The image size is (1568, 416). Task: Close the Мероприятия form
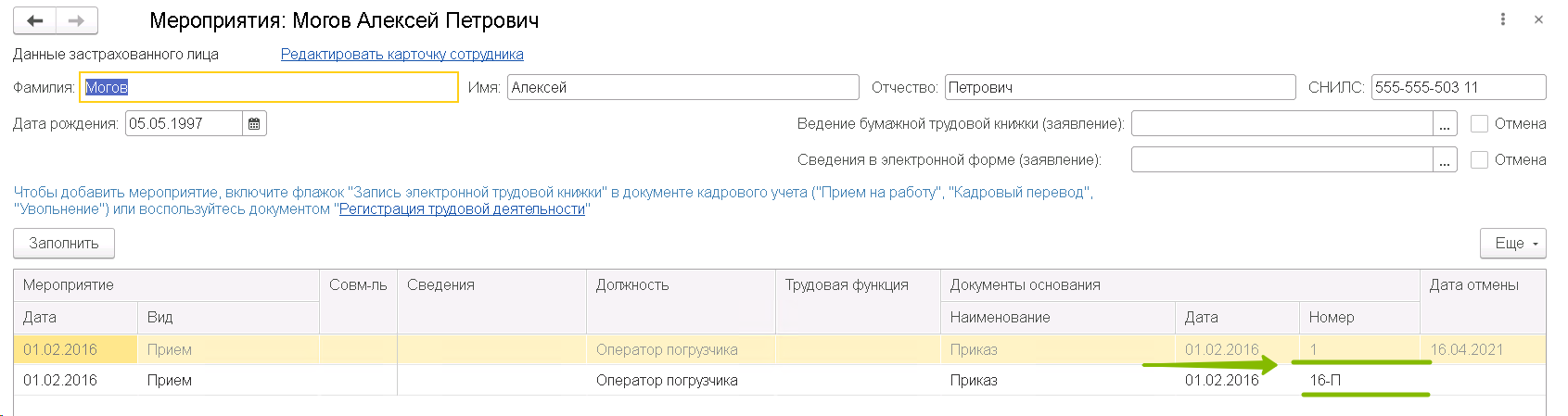coord(1538,19)
